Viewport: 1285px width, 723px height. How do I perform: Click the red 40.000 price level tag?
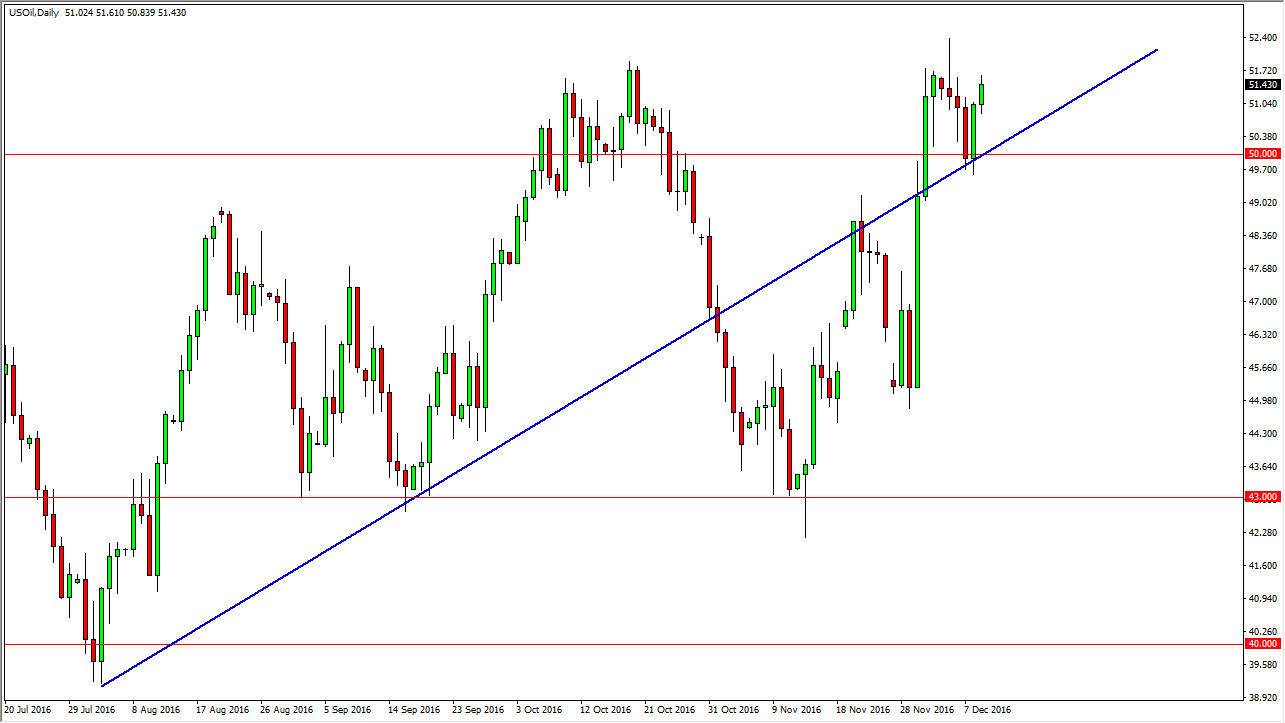[x=1263, y=645]
